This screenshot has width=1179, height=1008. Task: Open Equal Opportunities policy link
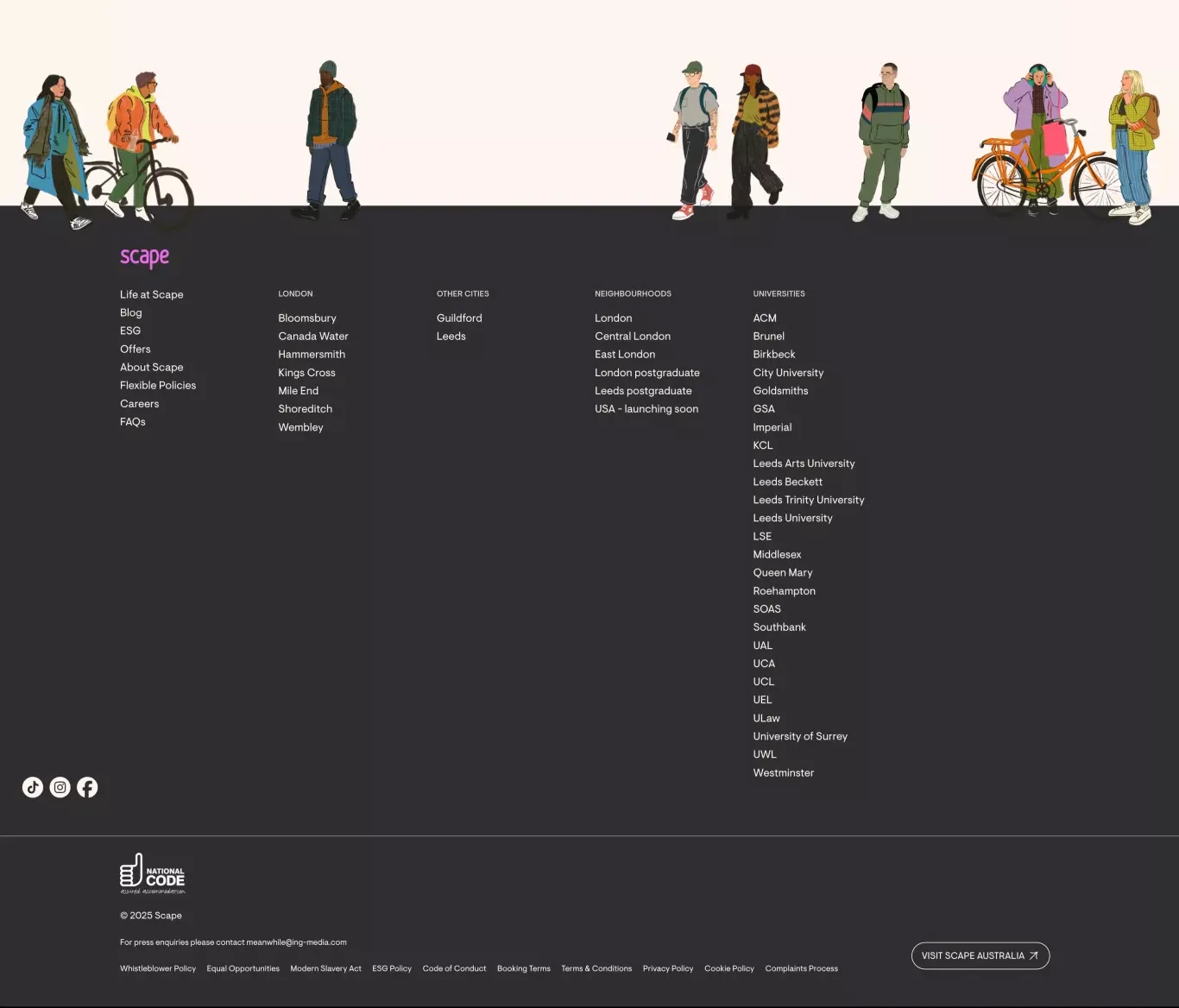243,968
